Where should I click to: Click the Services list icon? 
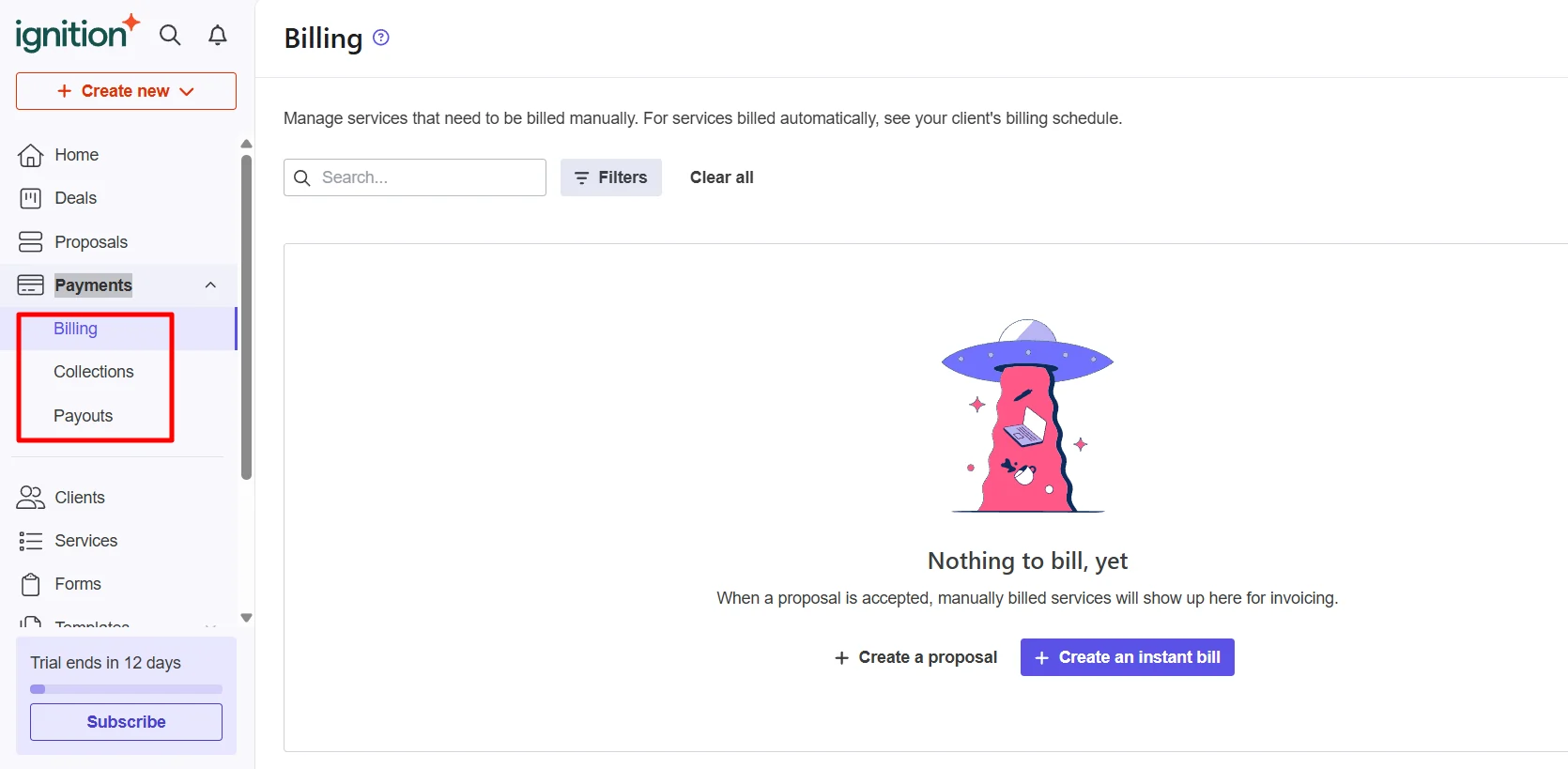(31, 541)
